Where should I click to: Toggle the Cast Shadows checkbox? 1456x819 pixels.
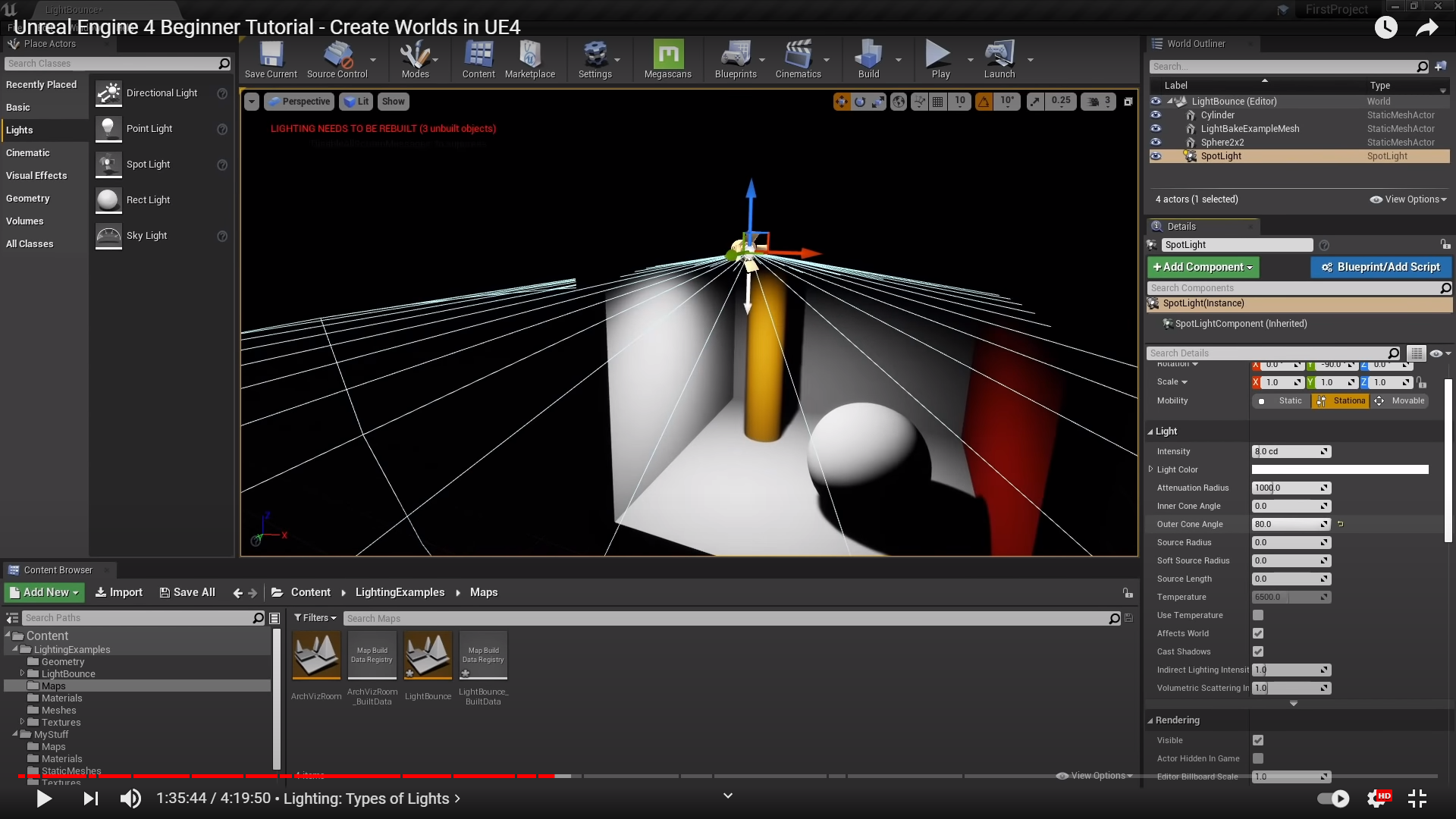click(1258, 651)
